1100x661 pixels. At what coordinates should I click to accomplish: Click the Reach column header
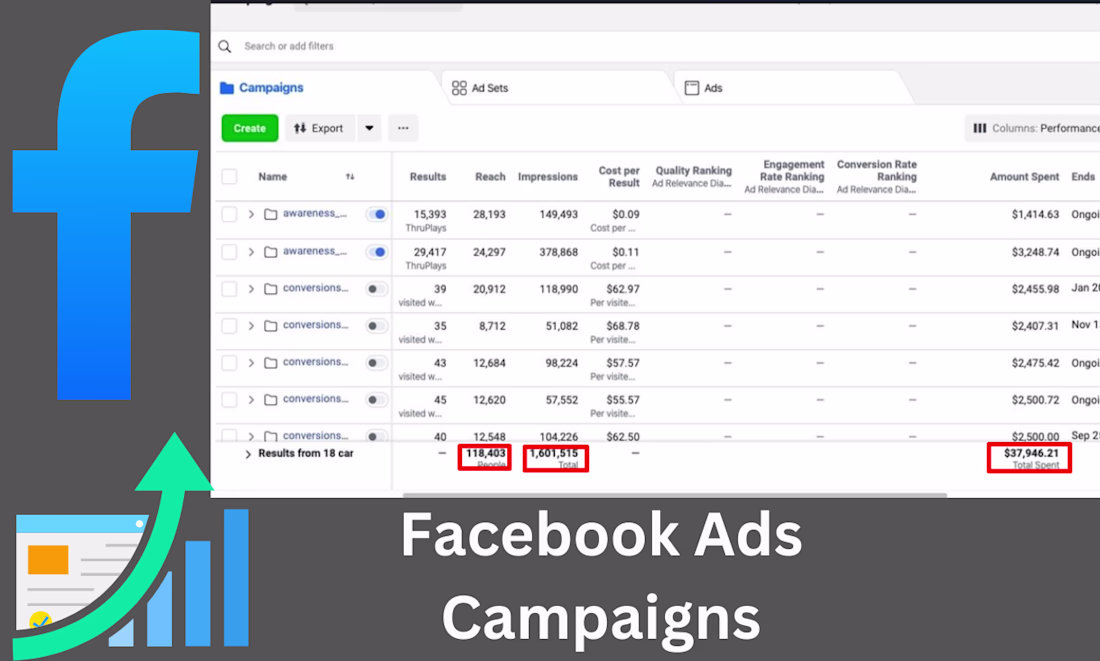coord(490,177)
